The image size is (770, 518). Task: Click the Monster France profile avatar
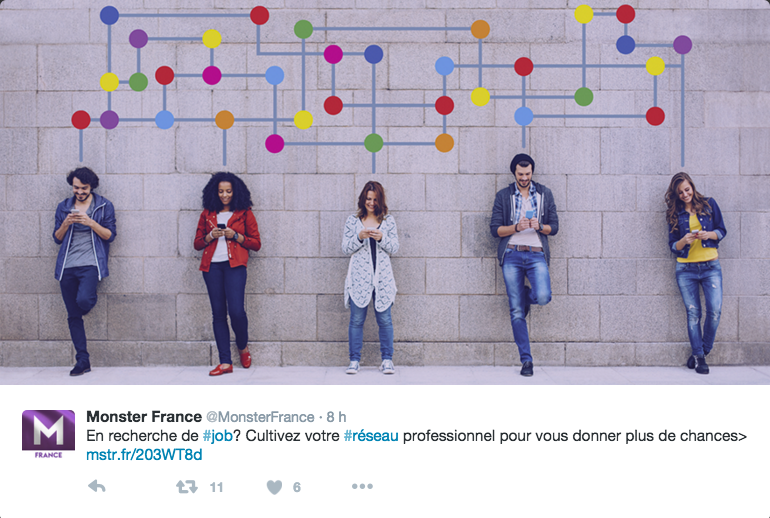pos(48,435)
